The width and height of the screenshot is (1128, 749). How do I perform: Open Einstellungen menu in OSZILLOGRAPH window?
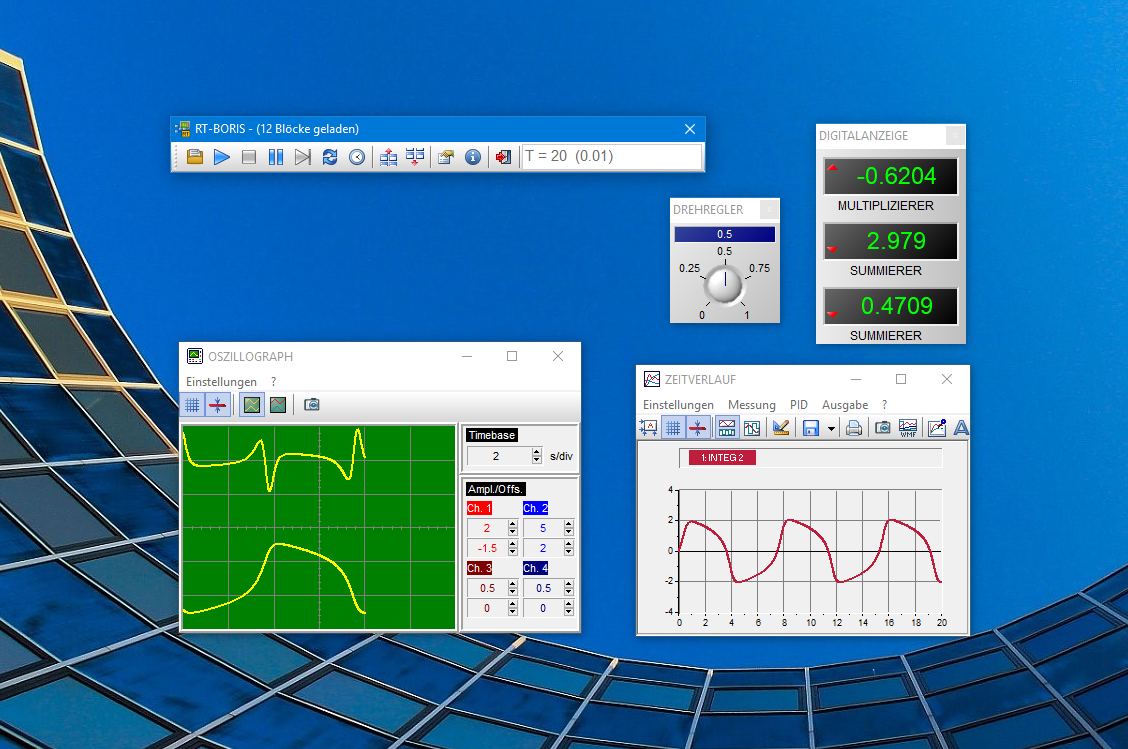coord(221,381)
